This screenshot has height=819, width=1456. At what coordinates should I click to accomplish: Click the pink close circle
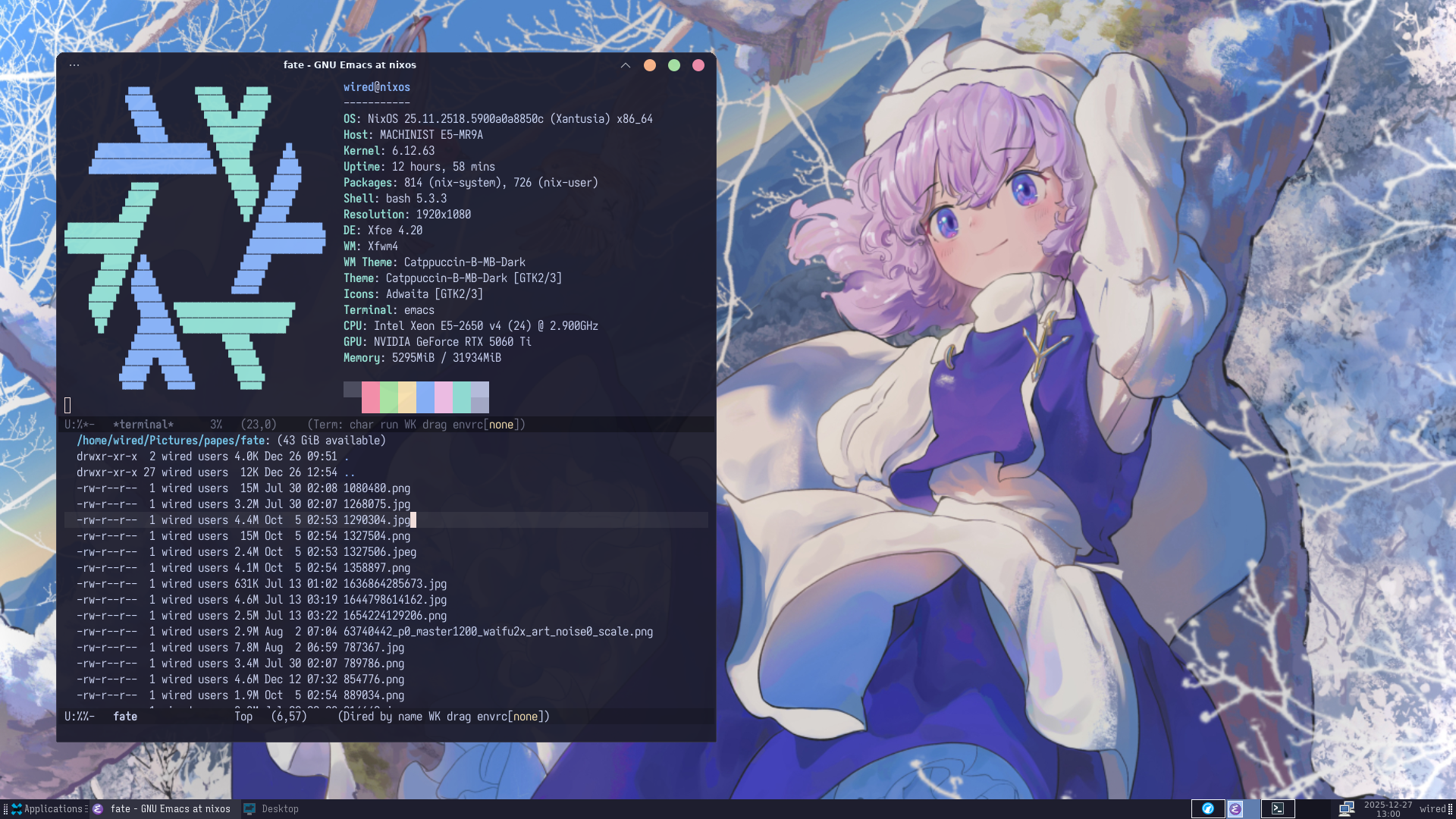click(x=698, y=65)
